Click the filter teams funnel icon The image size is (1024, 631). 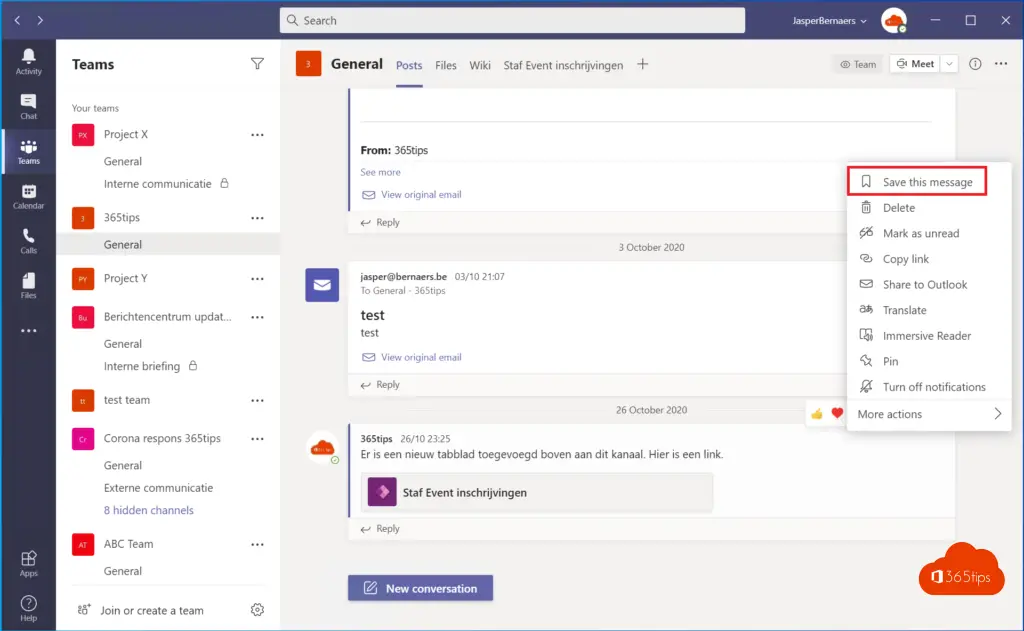(257, 64)
